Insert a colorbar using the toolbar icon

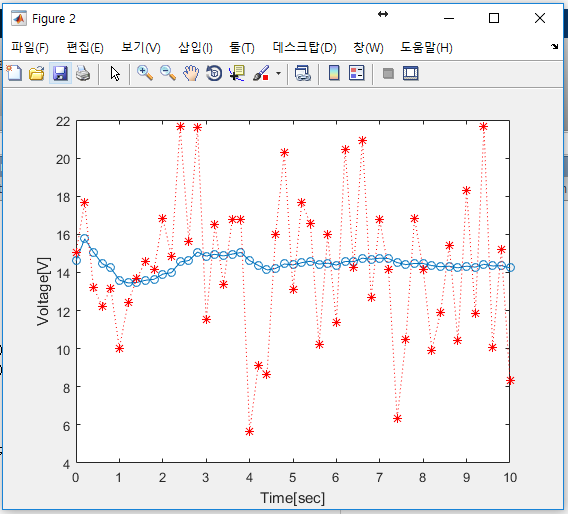click(334, 74)
